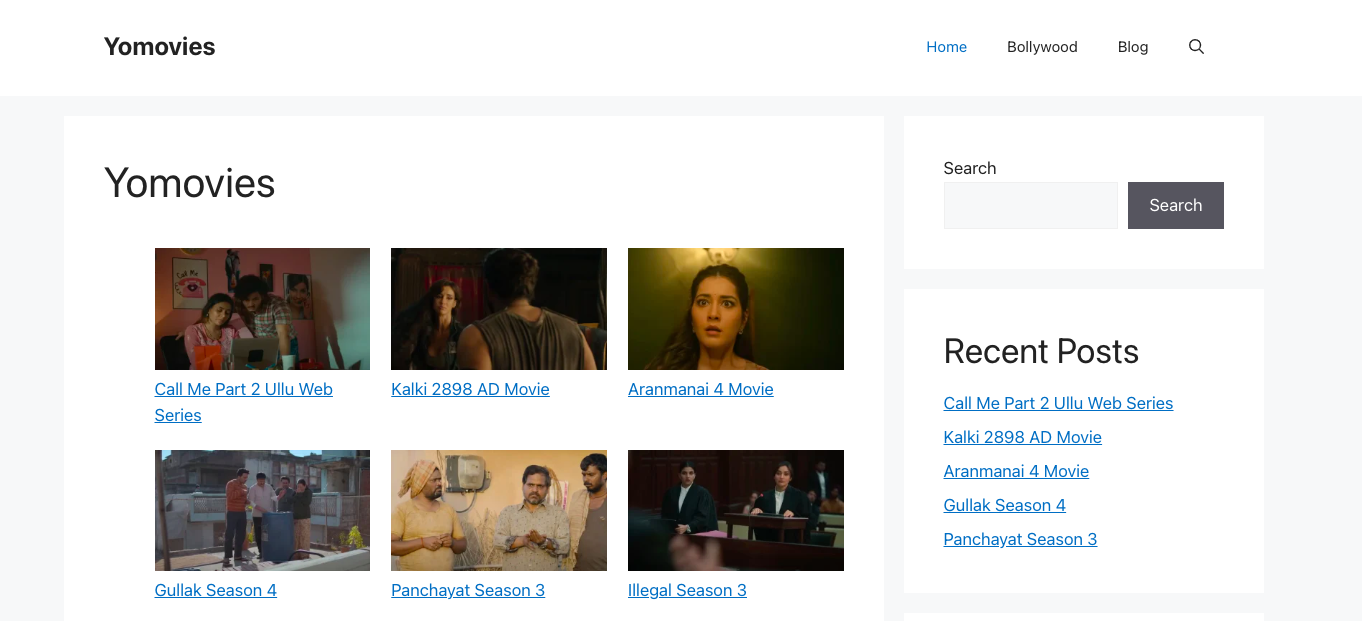Open Aranmanai 4 Movie in Recent Posts

(x=1016, y=471)
